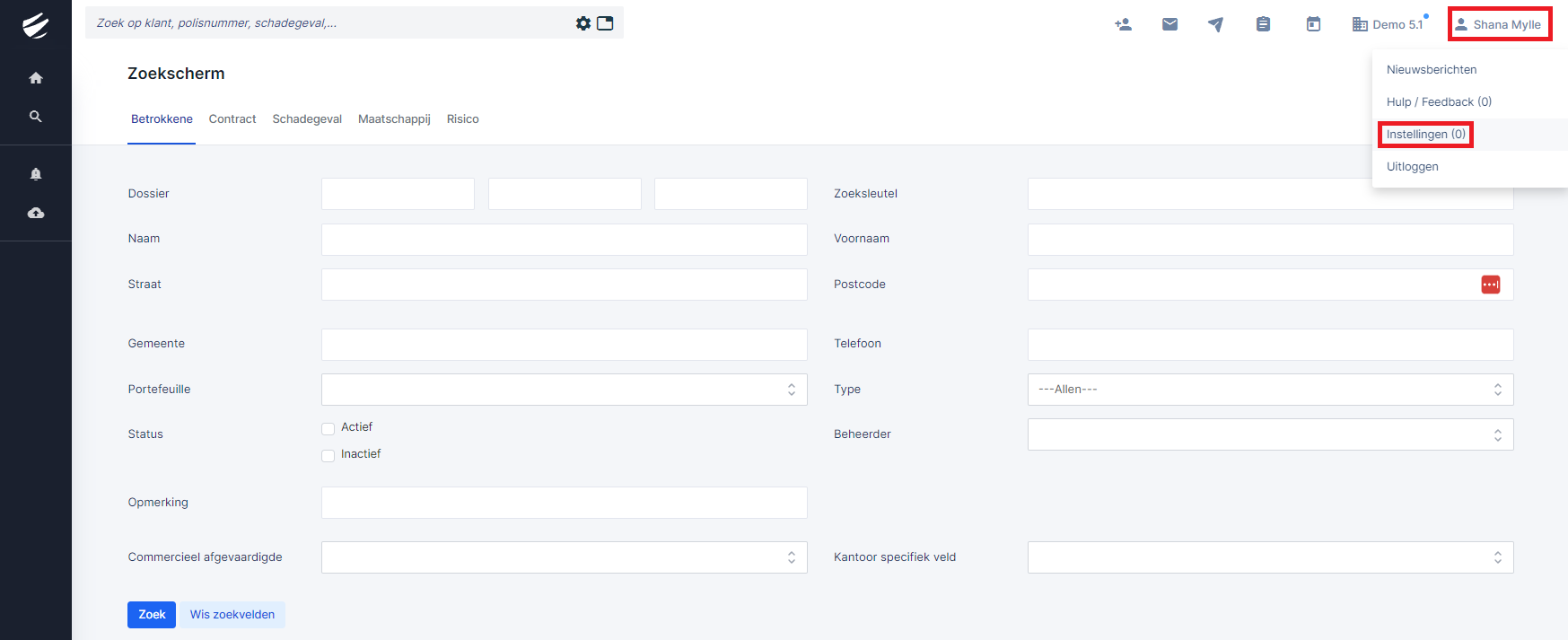
Task: Click into the Naam input field
Action: [x=564, y=240]
